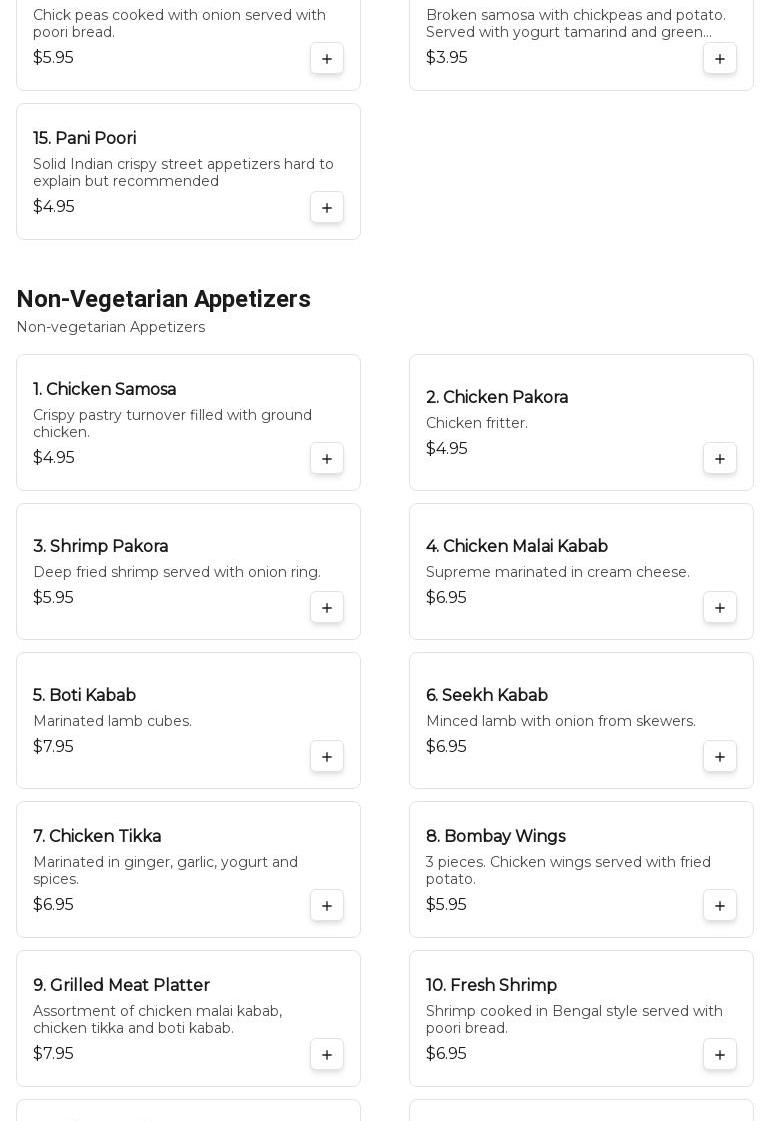This screenshot has height=1121, width=770.
Task: Open the Chicken Samosa item title
Action: click(105, 390)
